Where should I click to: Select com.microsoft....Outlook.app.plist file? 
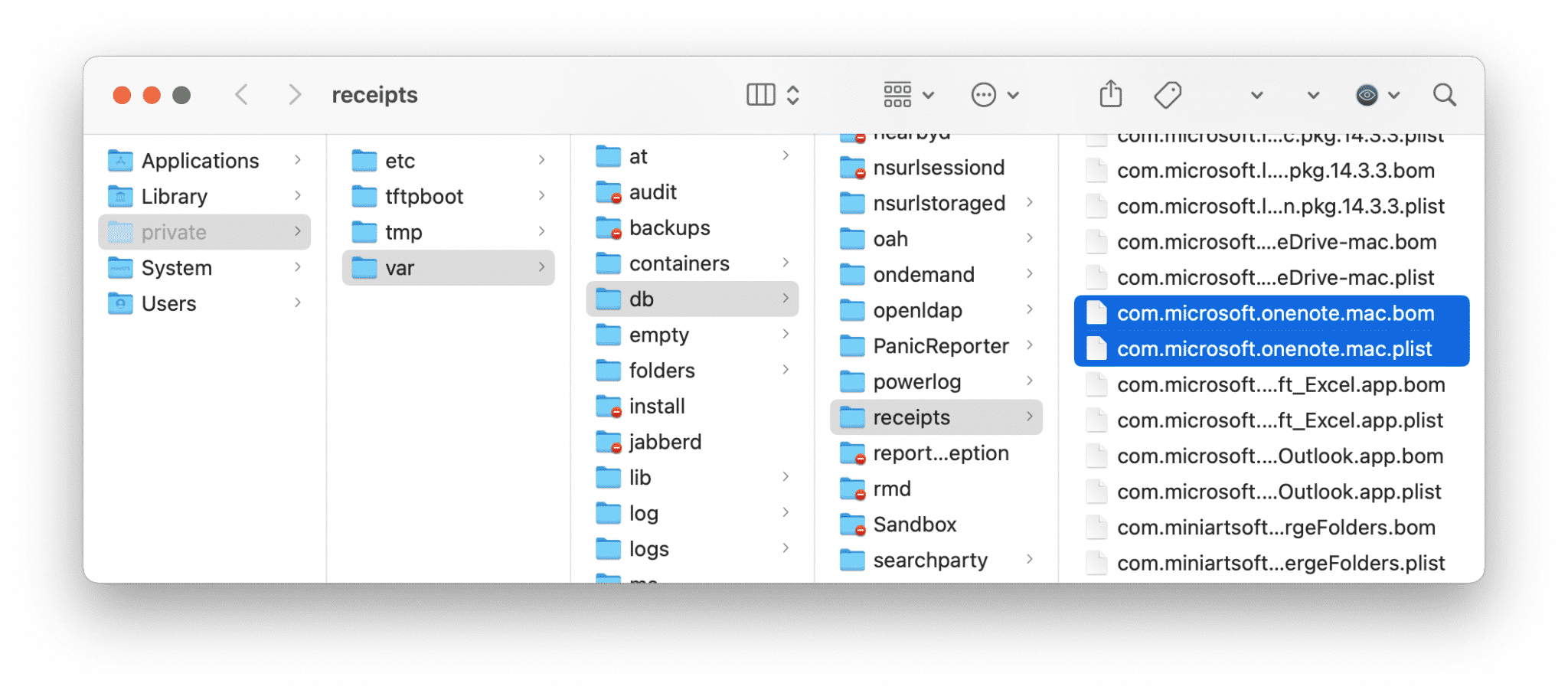[1272, 492]
